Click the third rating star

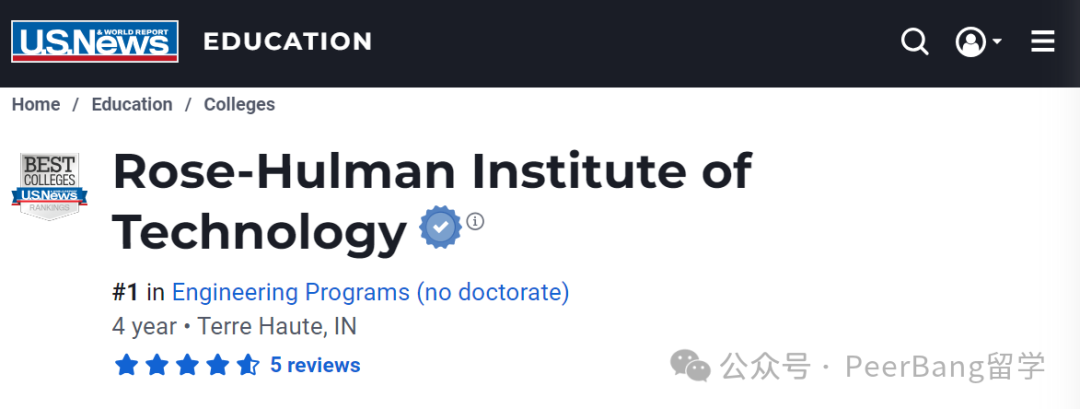click(x=187, y=364)
